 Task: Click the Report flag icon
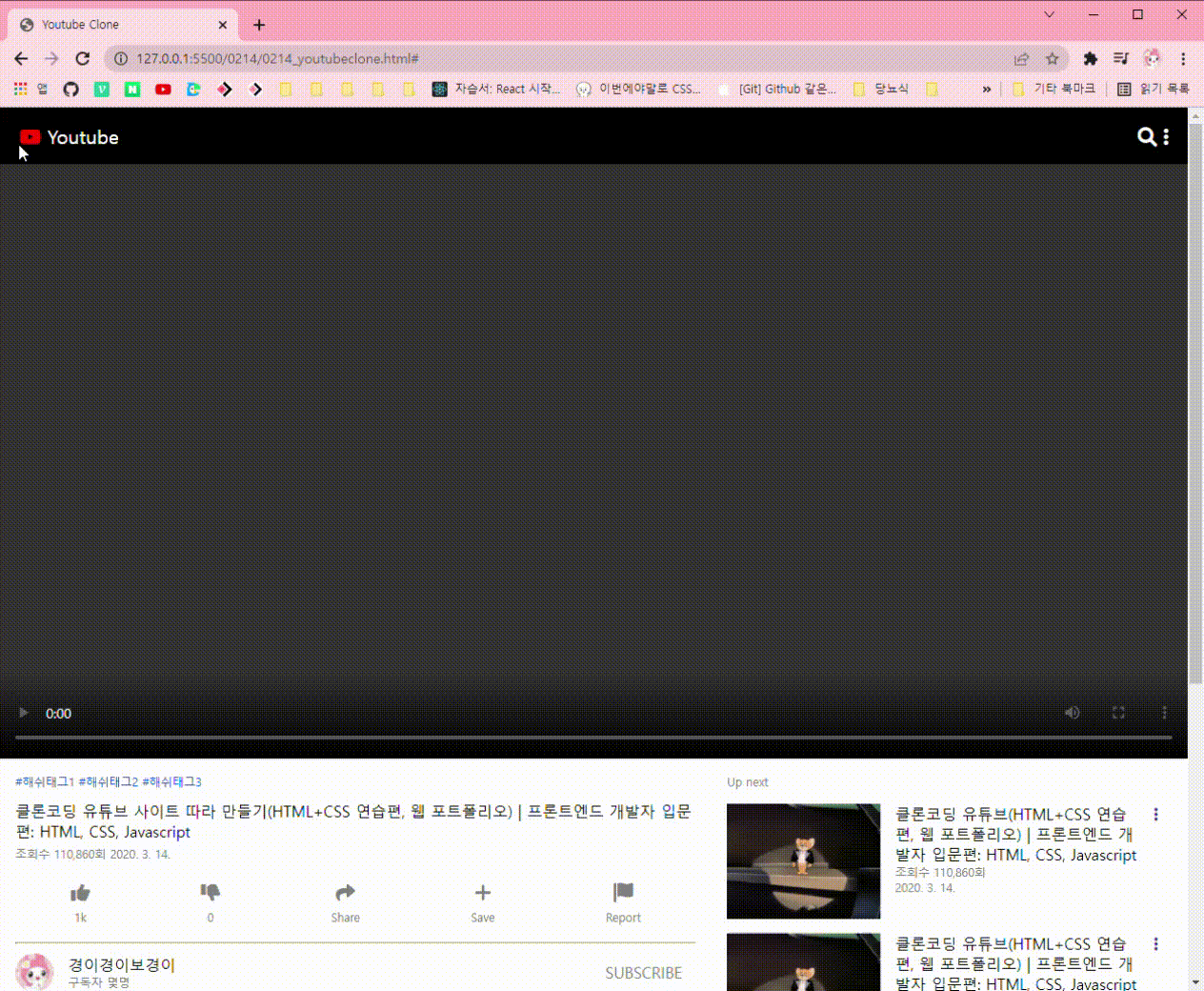click(624, 892)
